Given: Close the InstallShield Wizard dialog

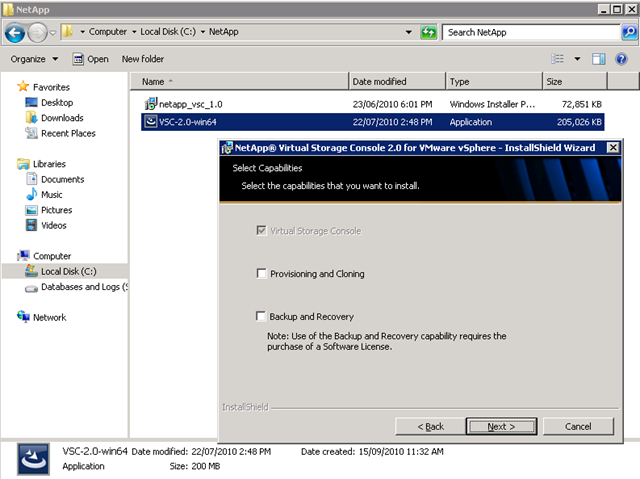Looking at the screenshot, I should pos(613,148).
